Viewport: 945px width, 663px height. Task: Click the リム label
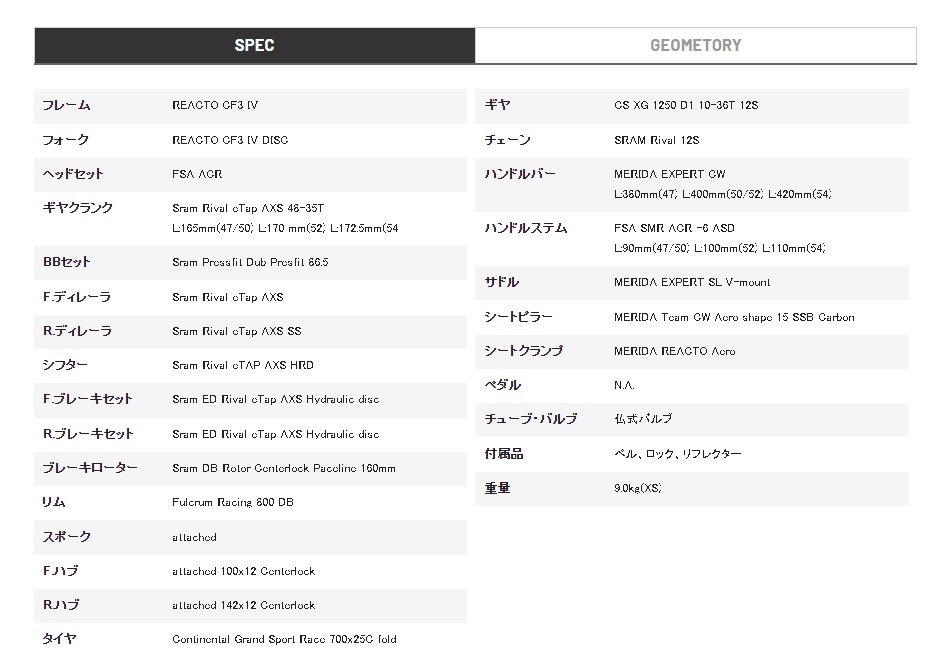click(x=54, y=502)
